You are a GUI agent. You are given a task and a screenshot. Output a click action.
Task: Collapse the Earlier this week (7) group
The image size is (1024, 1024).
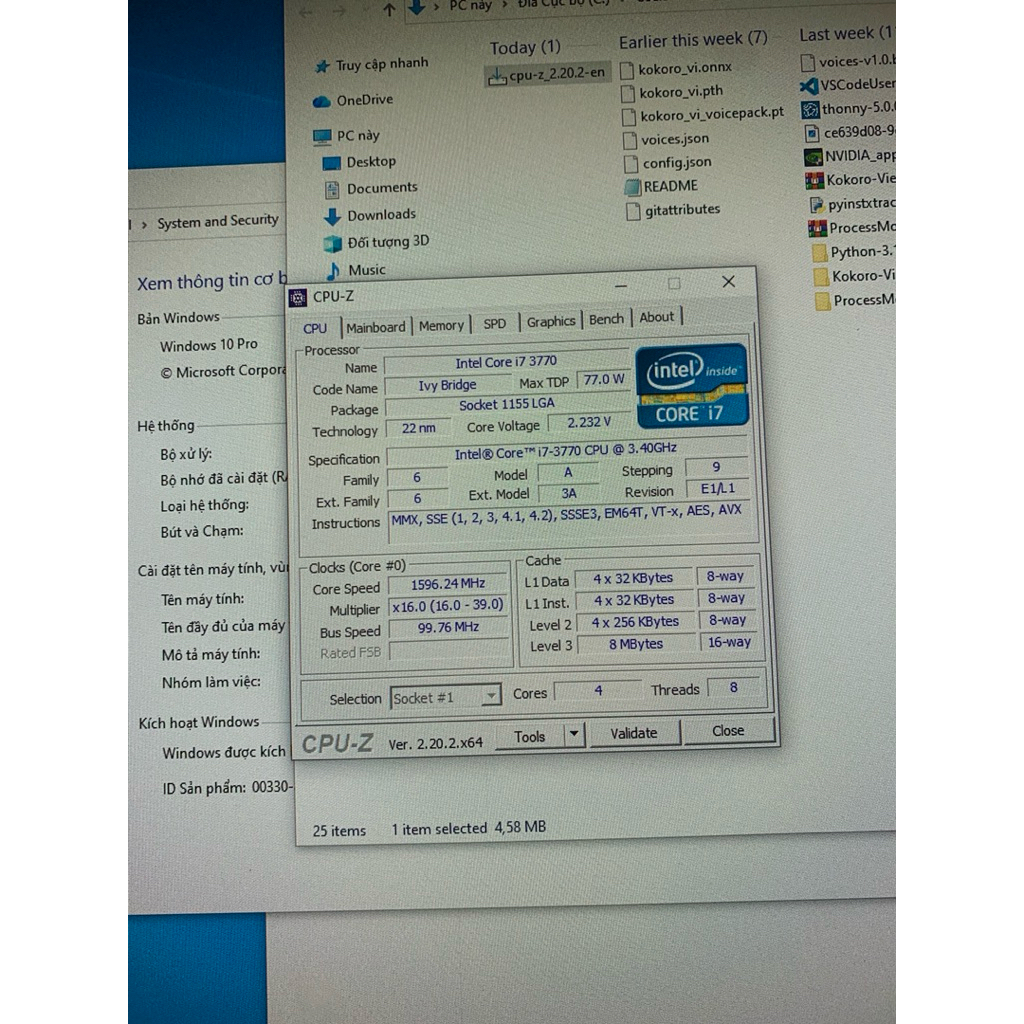693,40
